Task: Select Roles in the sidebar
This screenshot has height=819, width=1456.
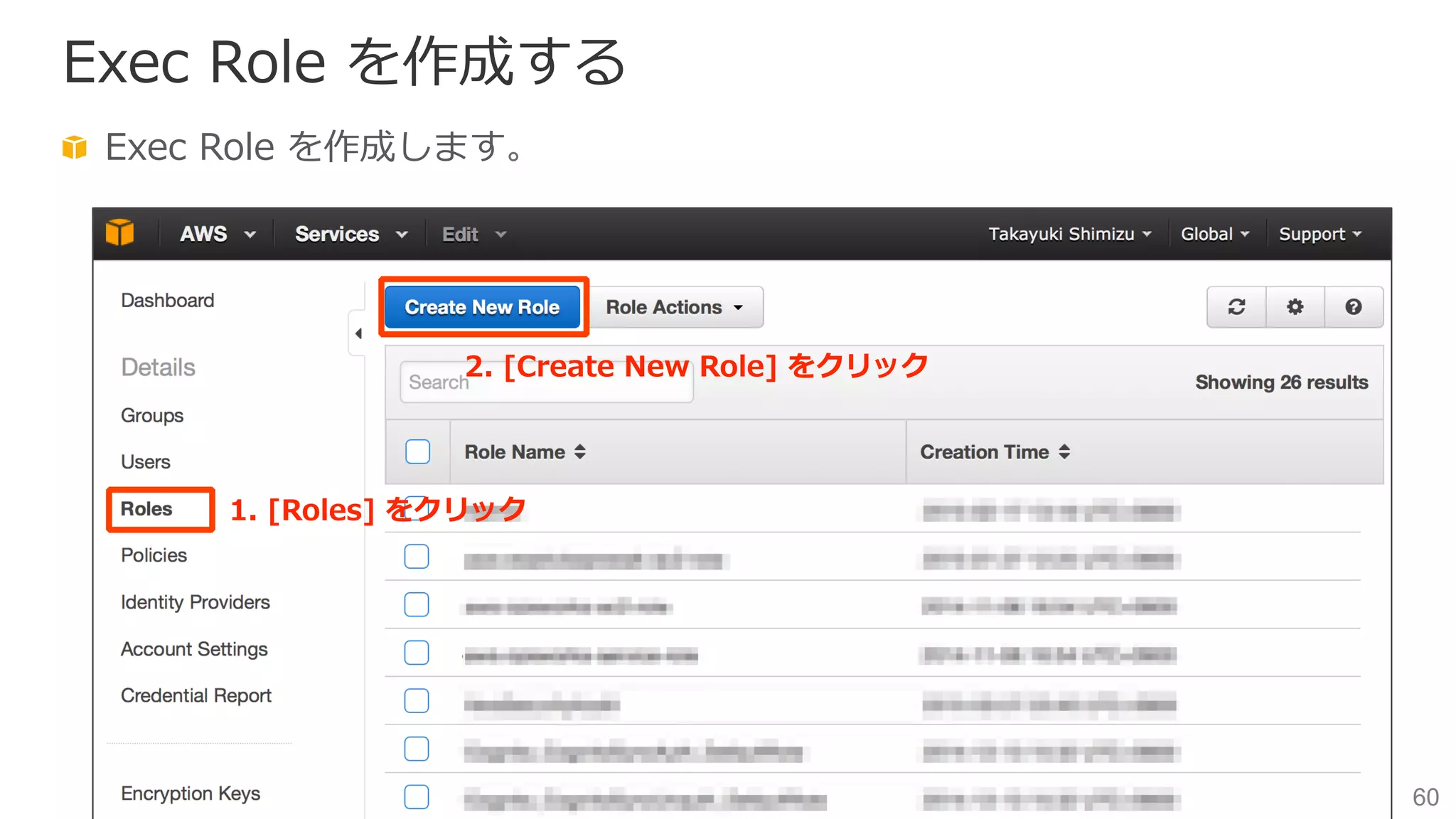Action: click(146, 509)
